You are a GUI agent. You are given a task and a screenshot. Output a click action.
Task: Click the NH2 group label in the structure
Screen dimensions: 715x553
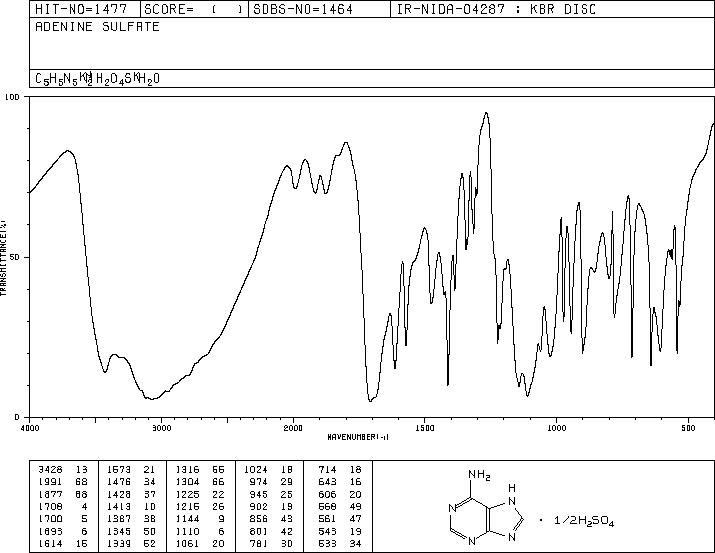[x=479, y=475]
